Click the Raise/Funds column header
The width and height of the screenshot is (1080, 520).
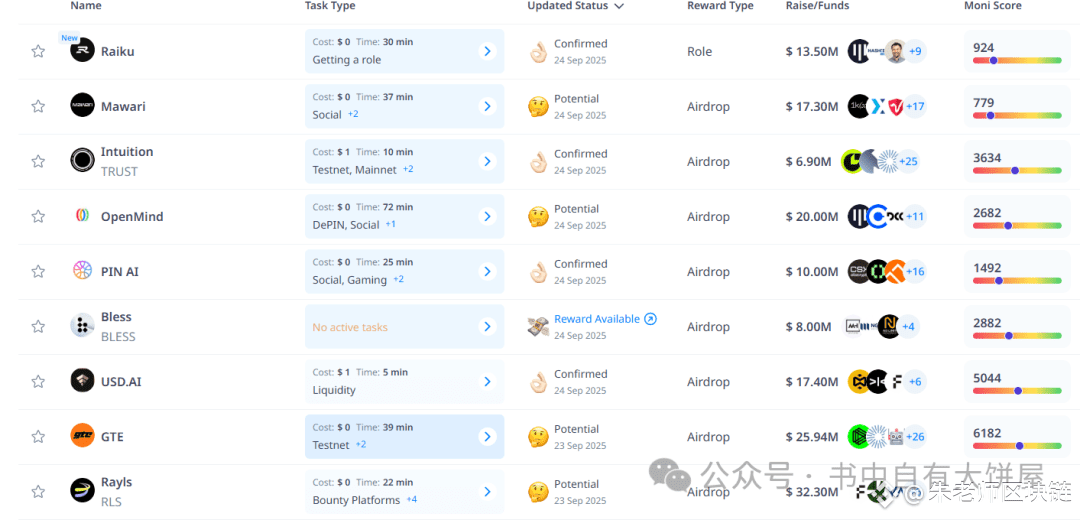818,6
